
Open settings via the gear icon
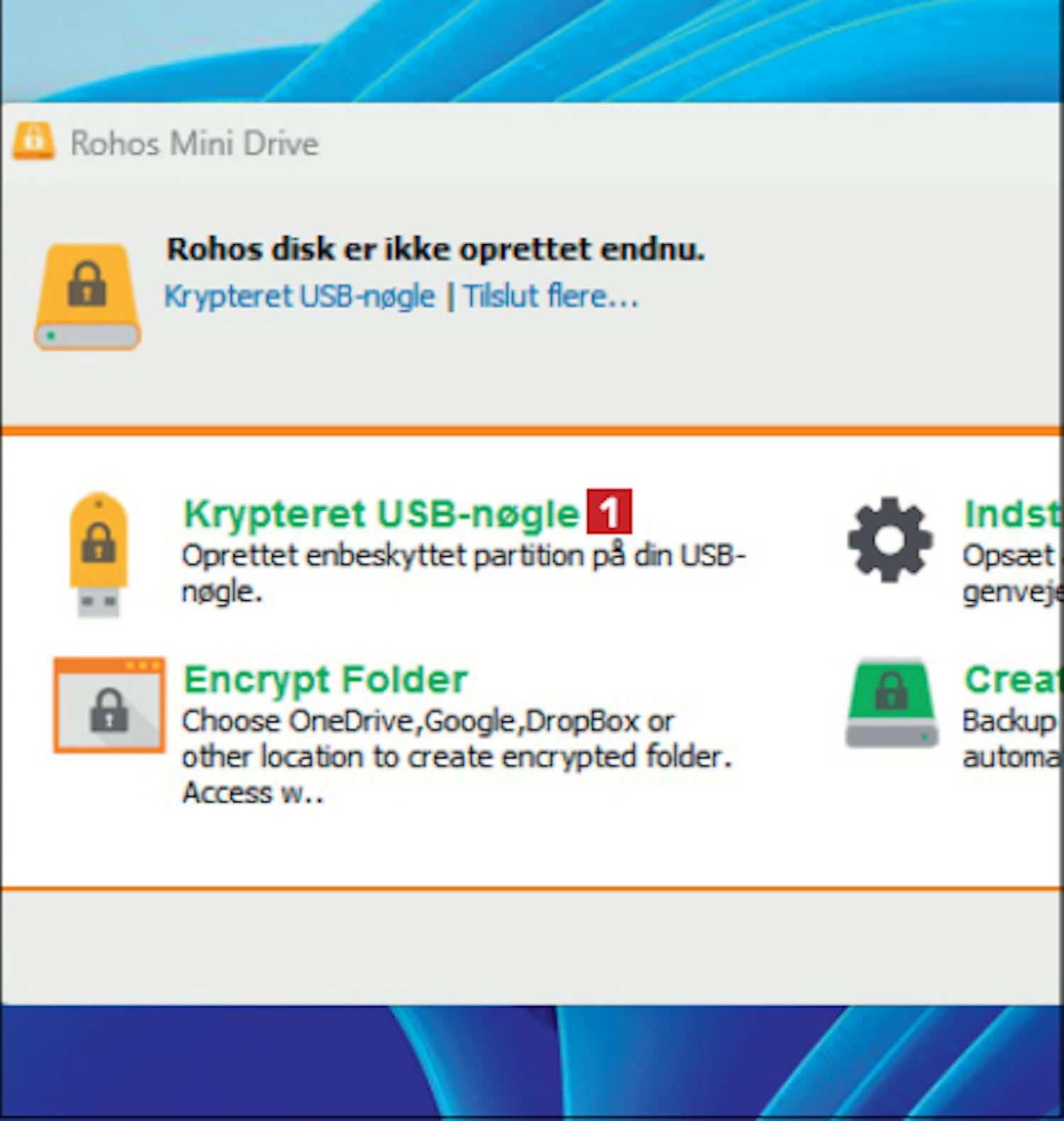[x=890, y=540]
